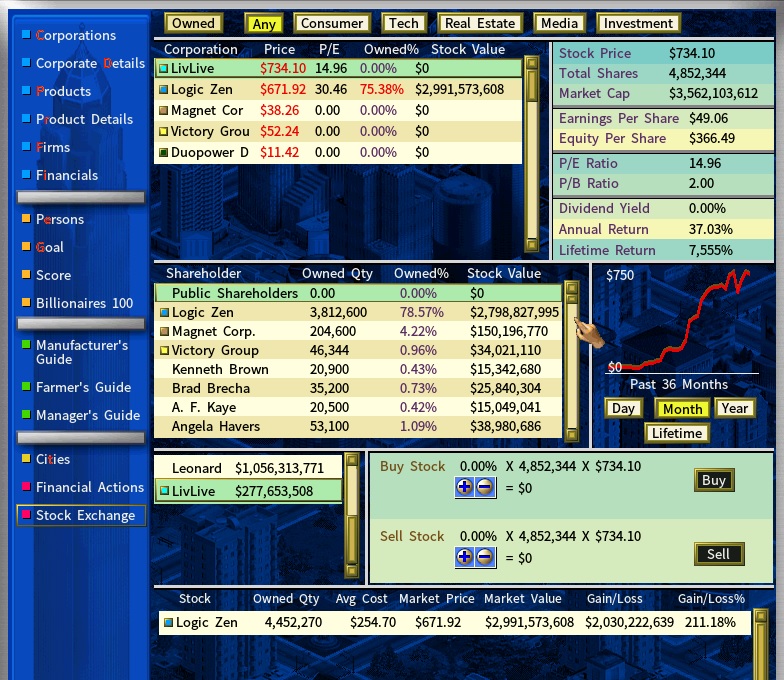784x680 pixels.
Task: Select Brad Brecha shareholder row
Action: click(358, 388)
